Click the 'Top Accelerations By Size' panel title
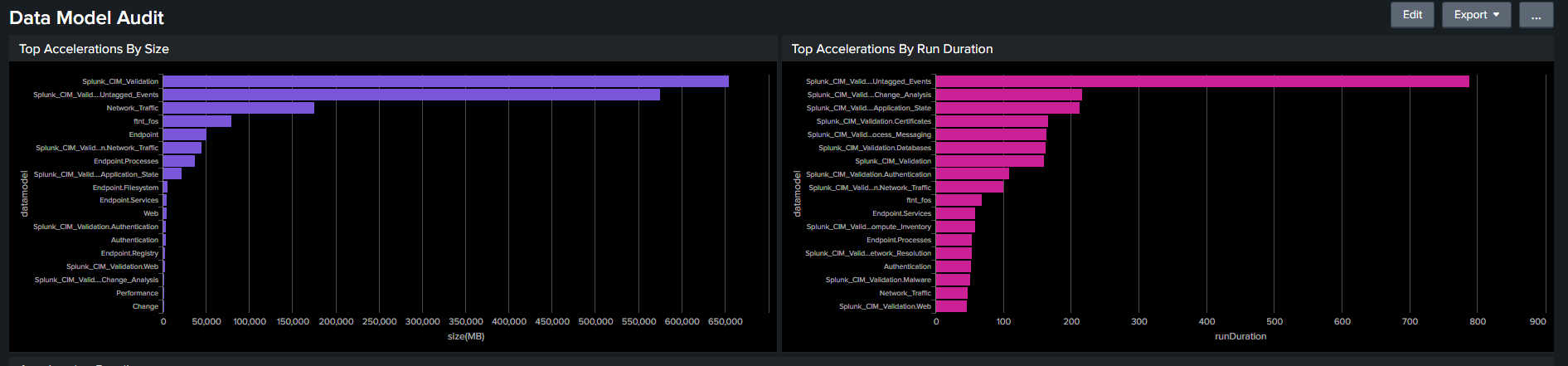1568x366 pixels. (94, 49)
